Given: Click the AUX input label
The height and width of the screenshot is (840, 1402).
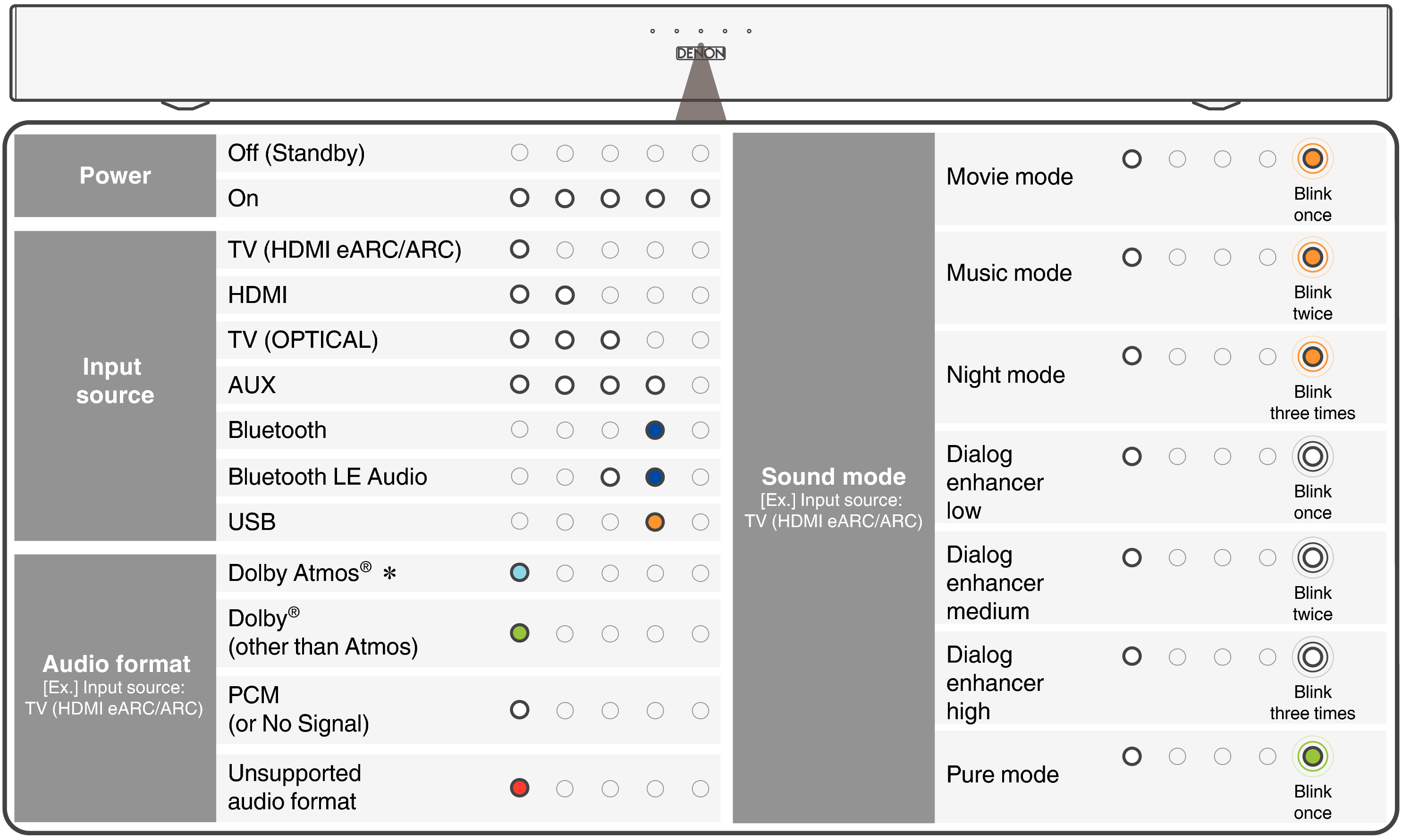Looking at the screenshot, I should click(x=252, y=385).
